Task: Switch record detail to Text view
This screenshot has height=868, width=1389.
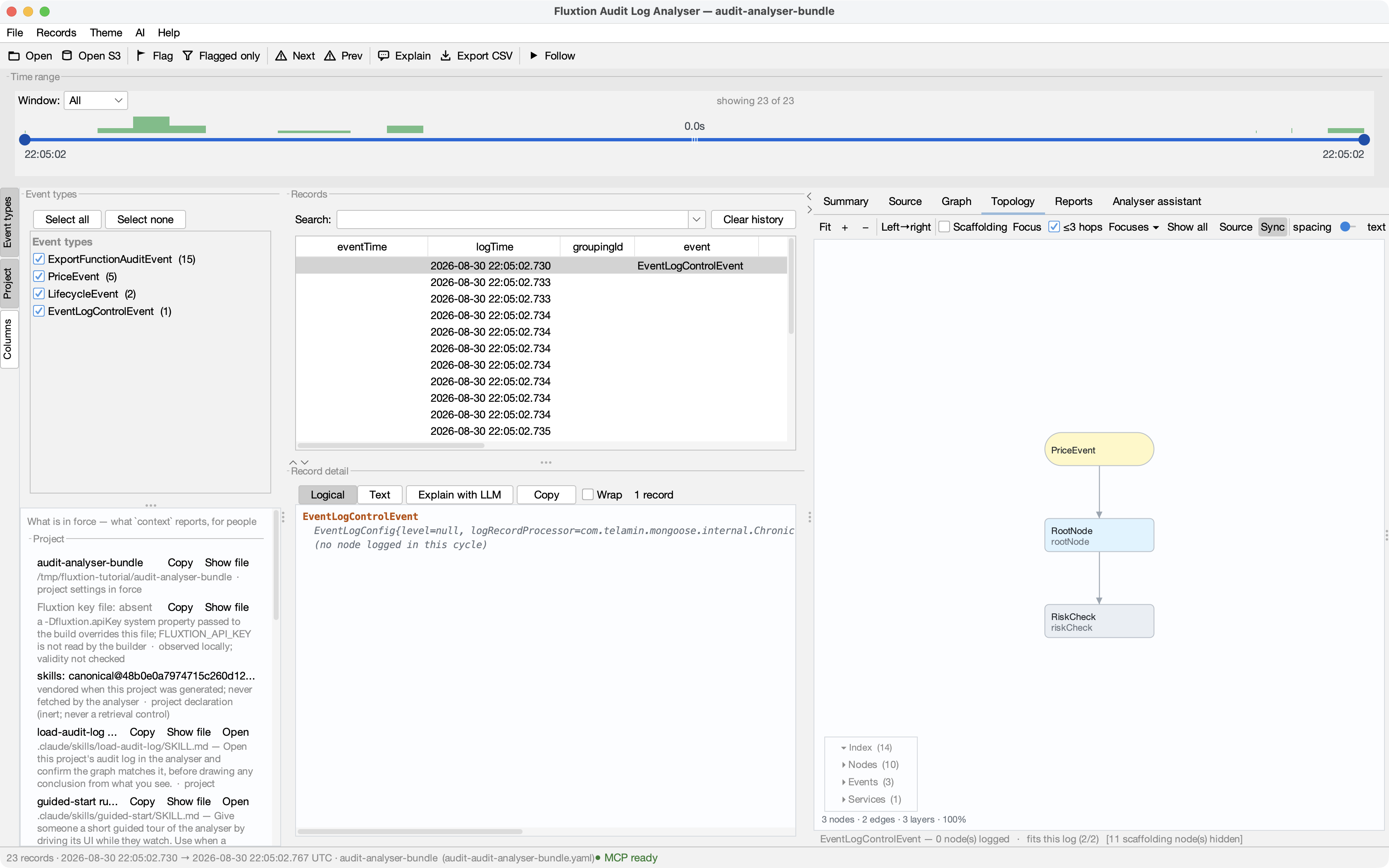Action: click(x=379, y=494)
